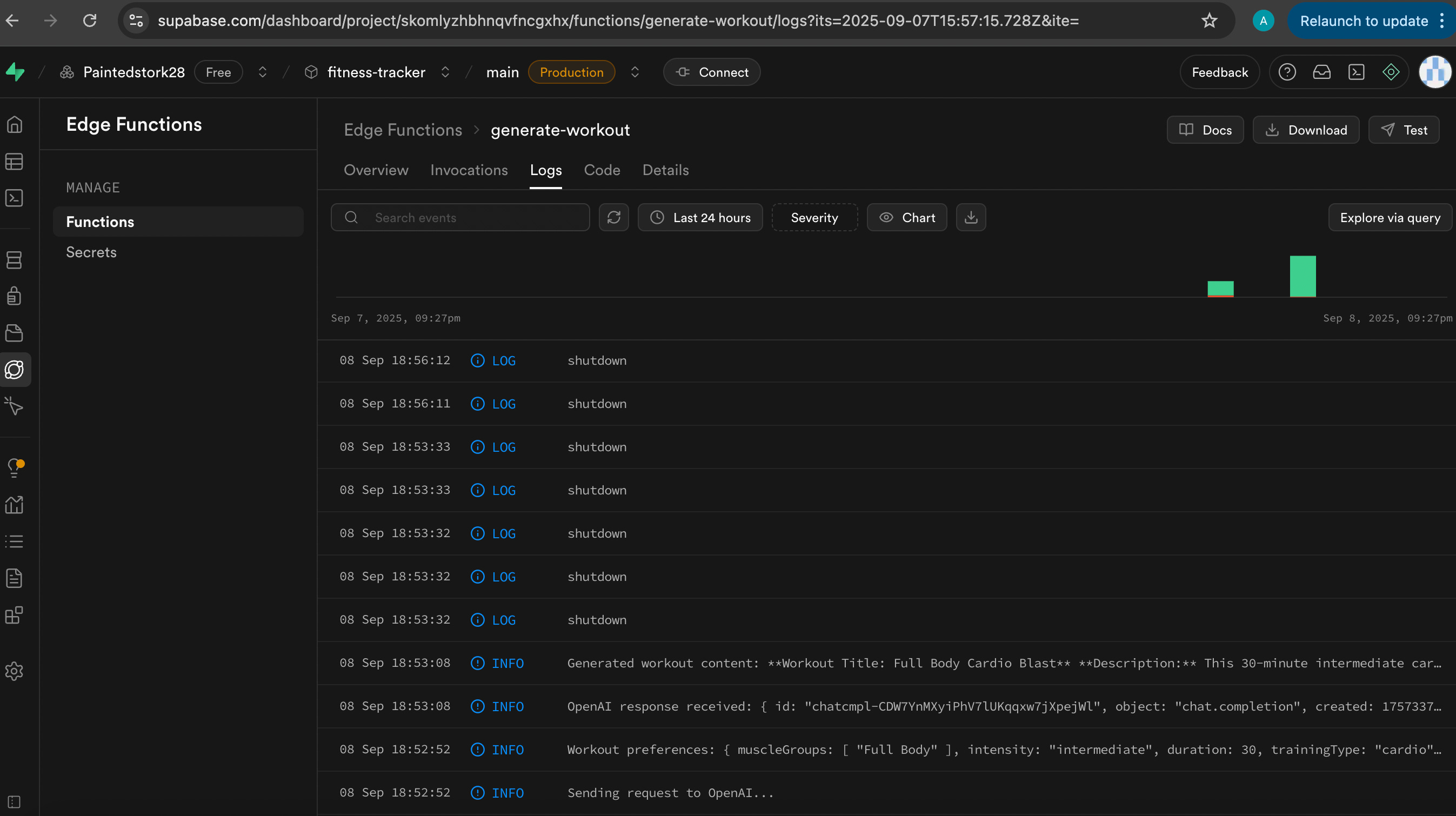Expand fitness-tracker project switcher chevrons
The width and height of the screenshot is (1456, 816).
pyautogui.click(x=445, y=72)
